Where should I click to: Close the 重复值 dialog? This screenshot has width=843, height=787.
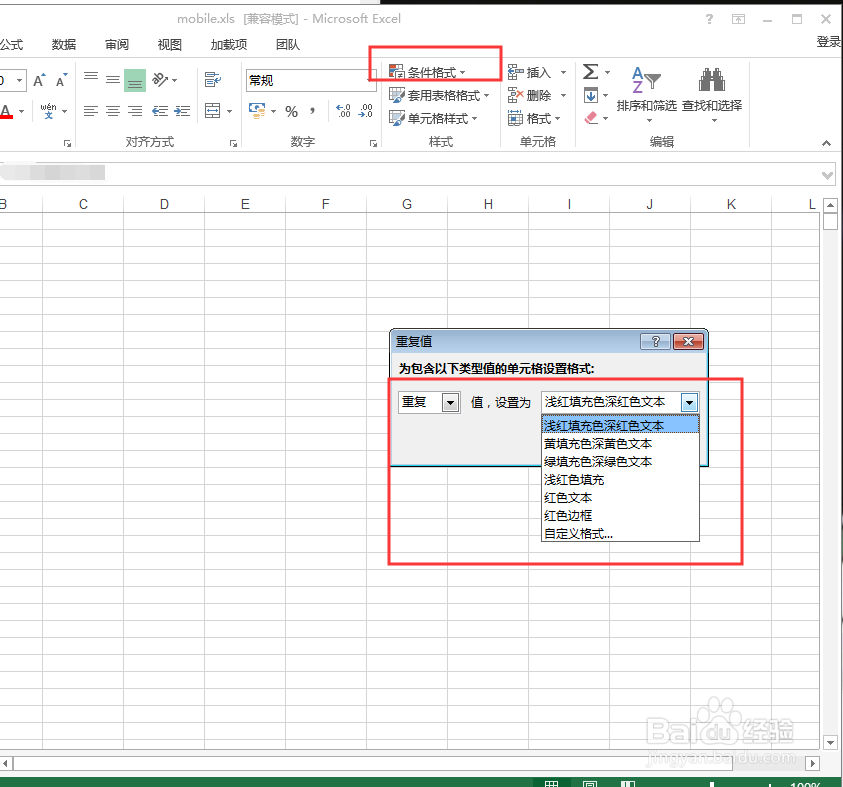[688, 341]
